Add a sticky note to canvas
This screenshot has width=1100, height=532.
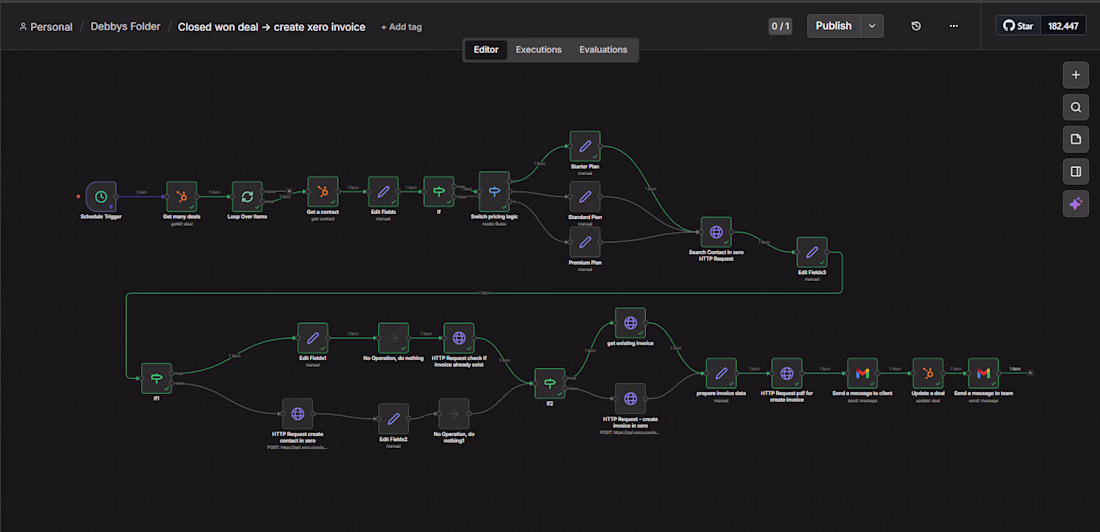pos(1075,140)
